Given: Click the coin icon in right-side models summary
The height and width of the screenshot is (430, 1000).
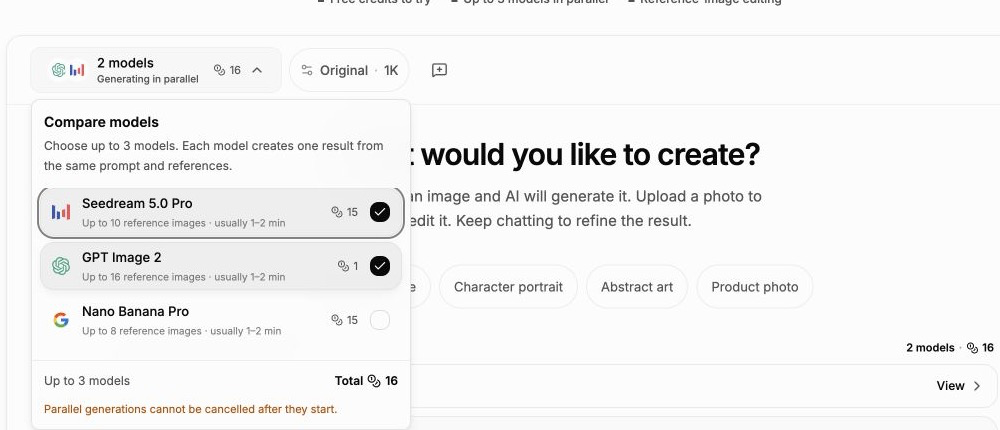Looking at the screenshot, I should point(972,348).
